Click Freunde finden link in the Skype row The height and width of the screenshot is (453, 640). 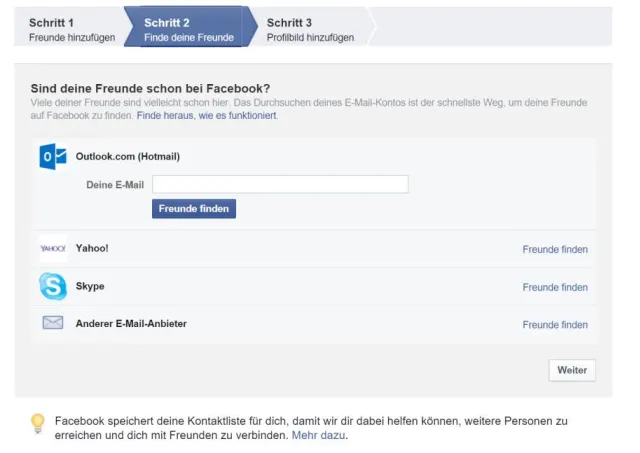point(555,287)
